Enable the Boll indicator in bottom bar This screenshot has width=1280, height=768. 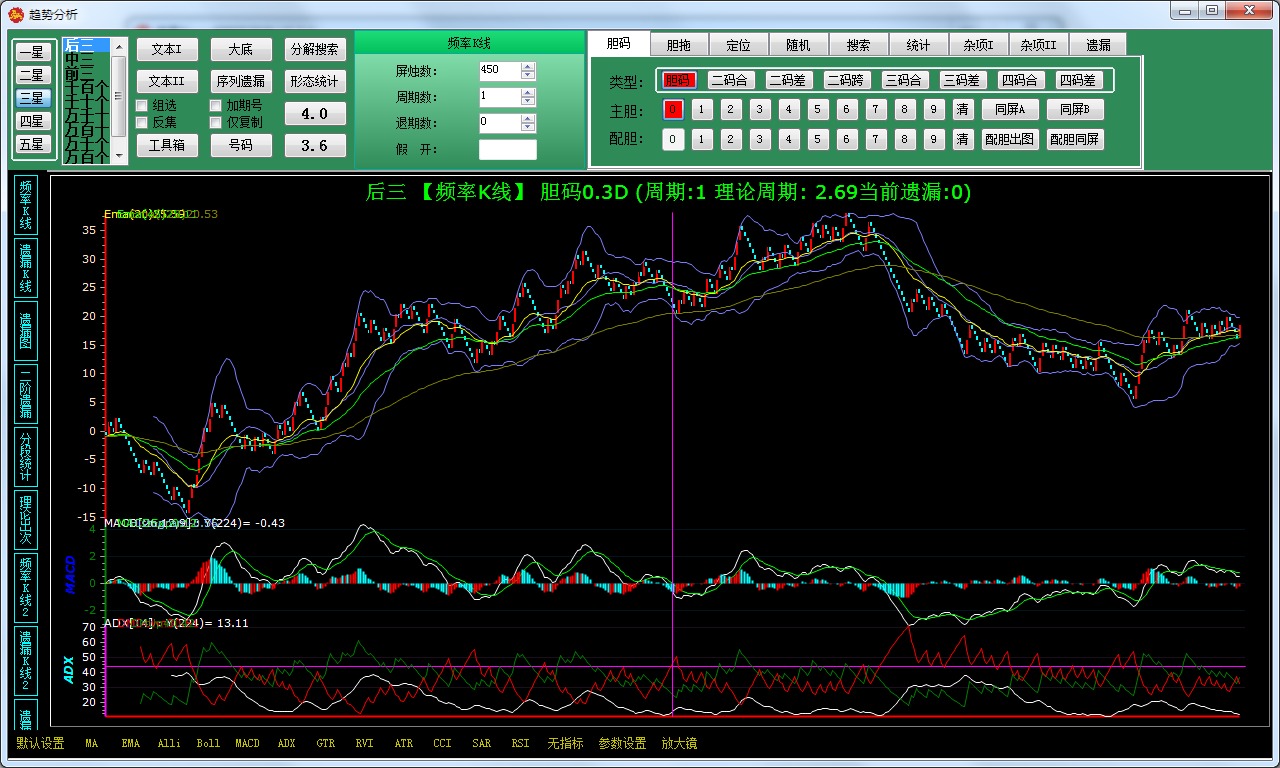208,744
